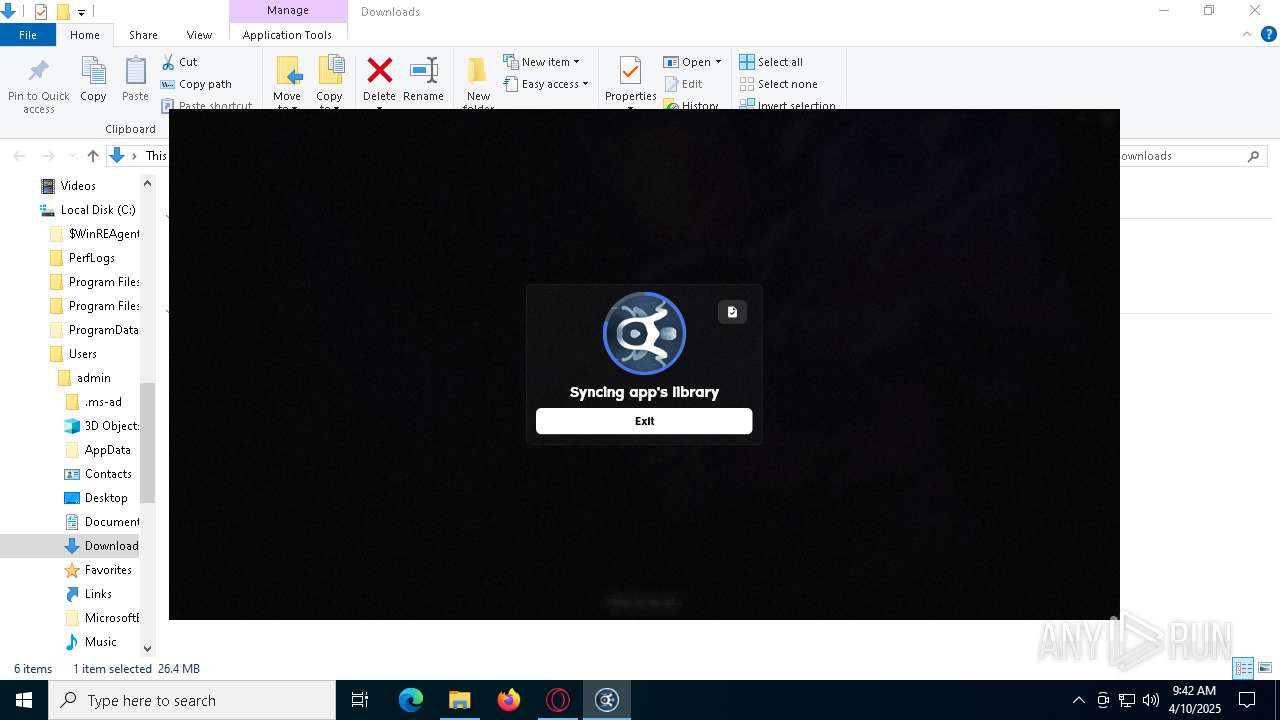1280x720 pixels.
Task: Open File Explorer from taskbar
Action: click(459, 700)
